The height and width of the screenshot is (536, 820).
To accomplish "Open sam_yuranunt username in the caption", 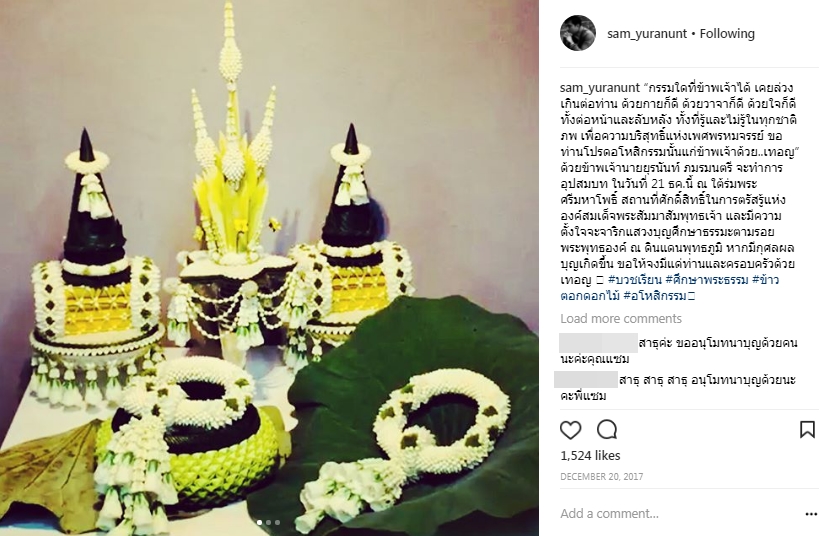I will point(600,87).
